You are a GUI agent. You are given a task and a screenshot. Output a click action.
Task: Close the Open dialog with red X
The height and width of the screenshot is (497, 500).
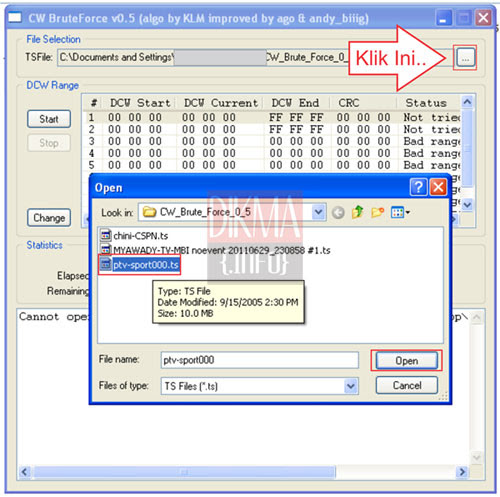coord(438,187)
